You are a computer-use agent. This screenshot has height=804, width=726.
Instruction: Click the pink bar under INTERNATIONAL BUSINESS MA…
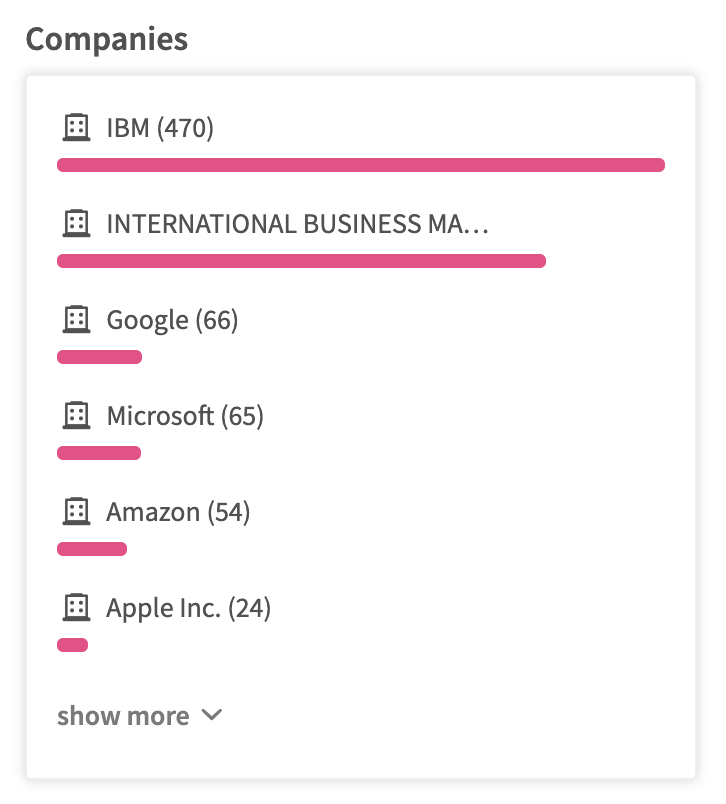[301, 261]
